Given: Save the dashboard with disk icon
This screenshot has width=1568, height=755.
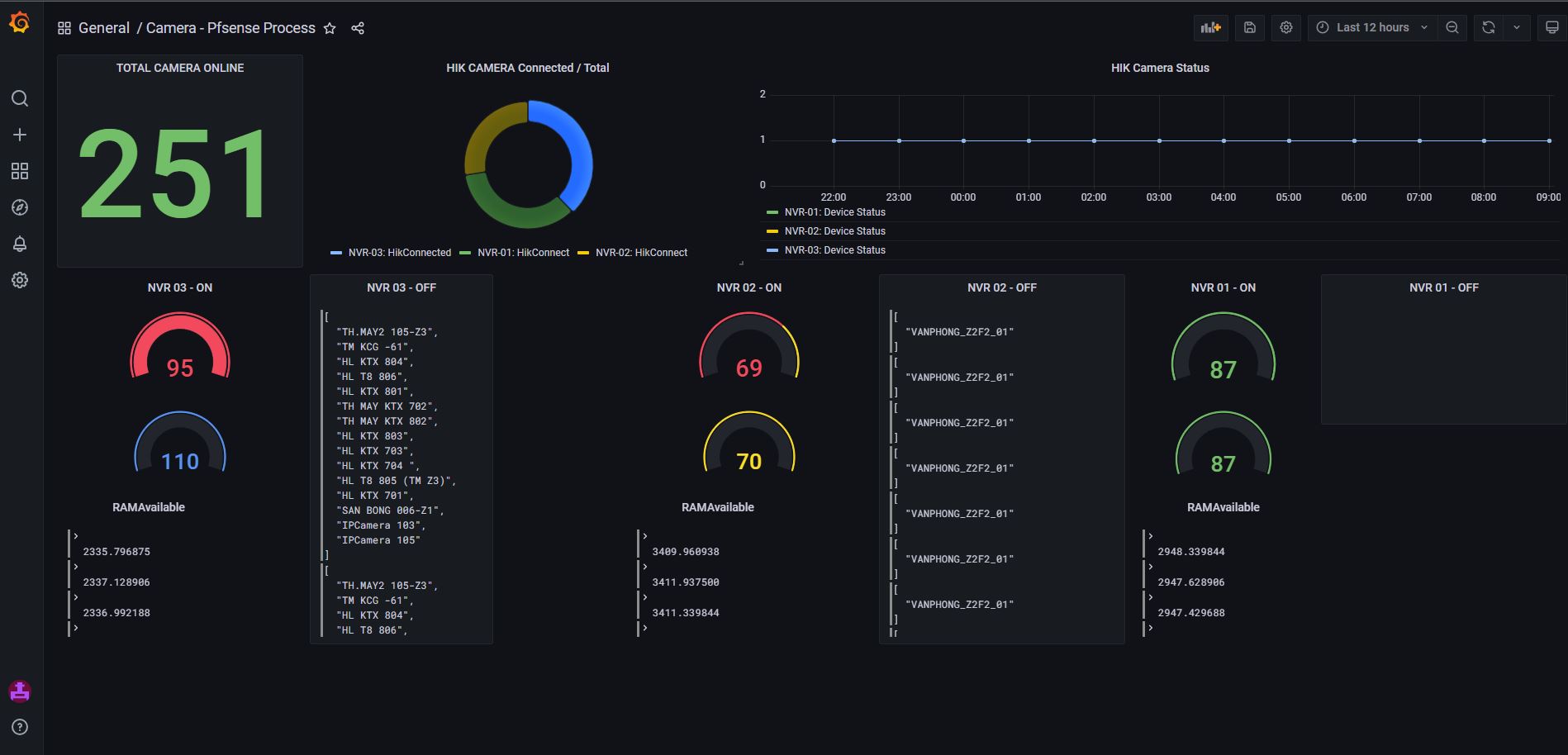Looking at the screenshot, I should tap(1250, 27).
